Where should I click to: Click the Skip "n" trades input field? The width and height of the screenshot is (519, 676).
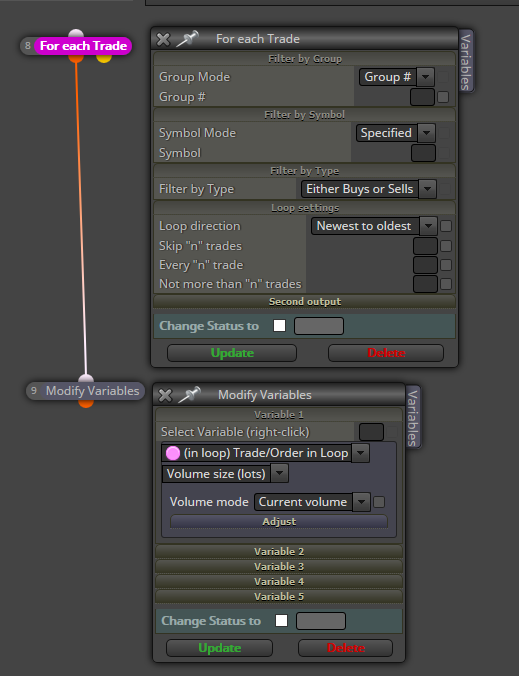(425, 246)
